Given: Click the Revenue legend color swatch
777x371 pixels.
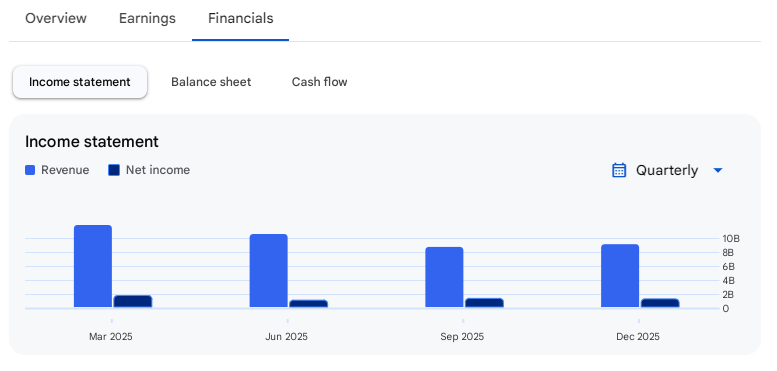Looking at the screenshot, I should click(x=30, y=170).
